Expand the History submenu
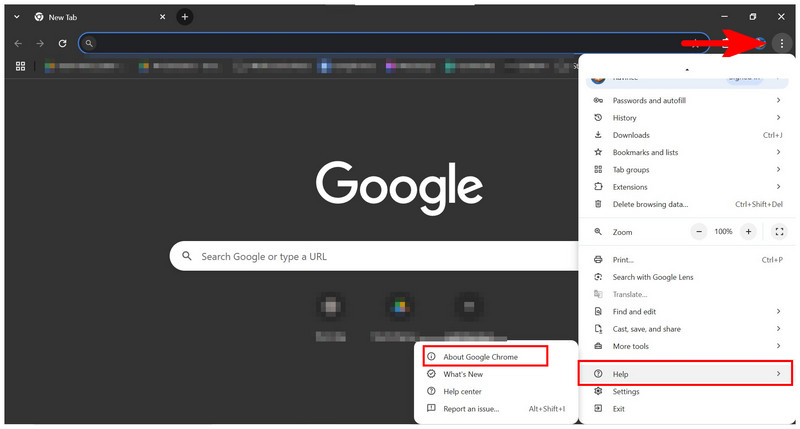The width and height of the screenshot is (800, 429). [x=685, y=118]
